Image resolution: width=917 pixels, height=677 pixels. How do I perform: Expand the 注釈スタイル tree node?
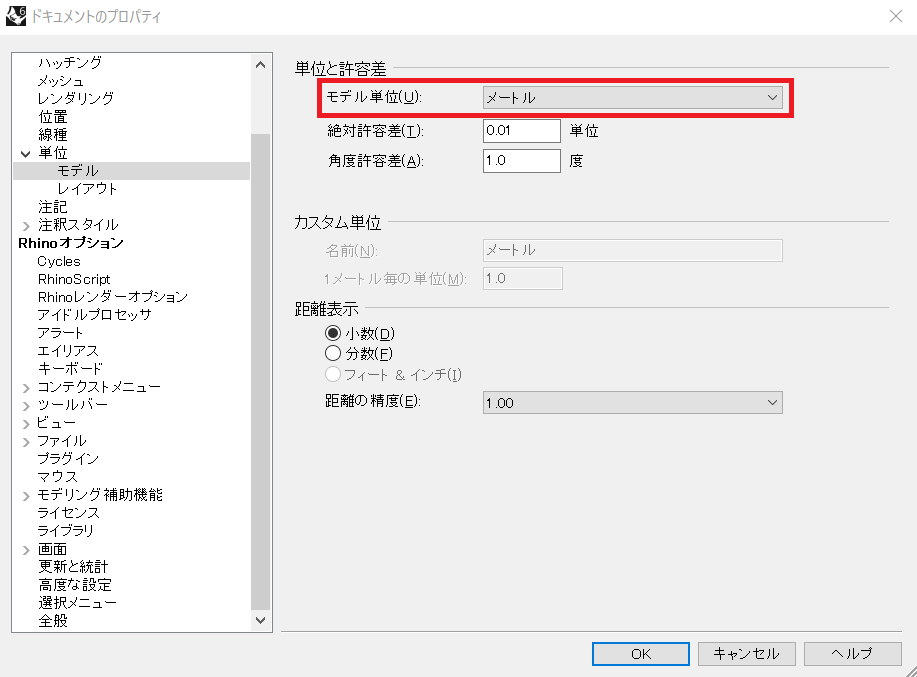pyautogui.click(x=26, y=226)
